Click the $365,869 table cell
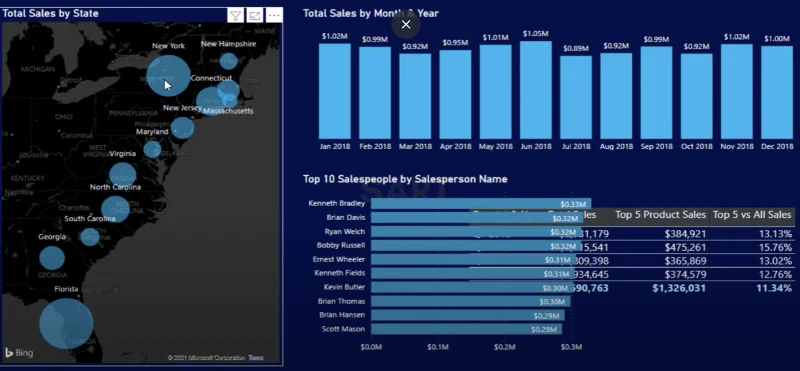This screenshot has height=371, width=800. [686, 261]
